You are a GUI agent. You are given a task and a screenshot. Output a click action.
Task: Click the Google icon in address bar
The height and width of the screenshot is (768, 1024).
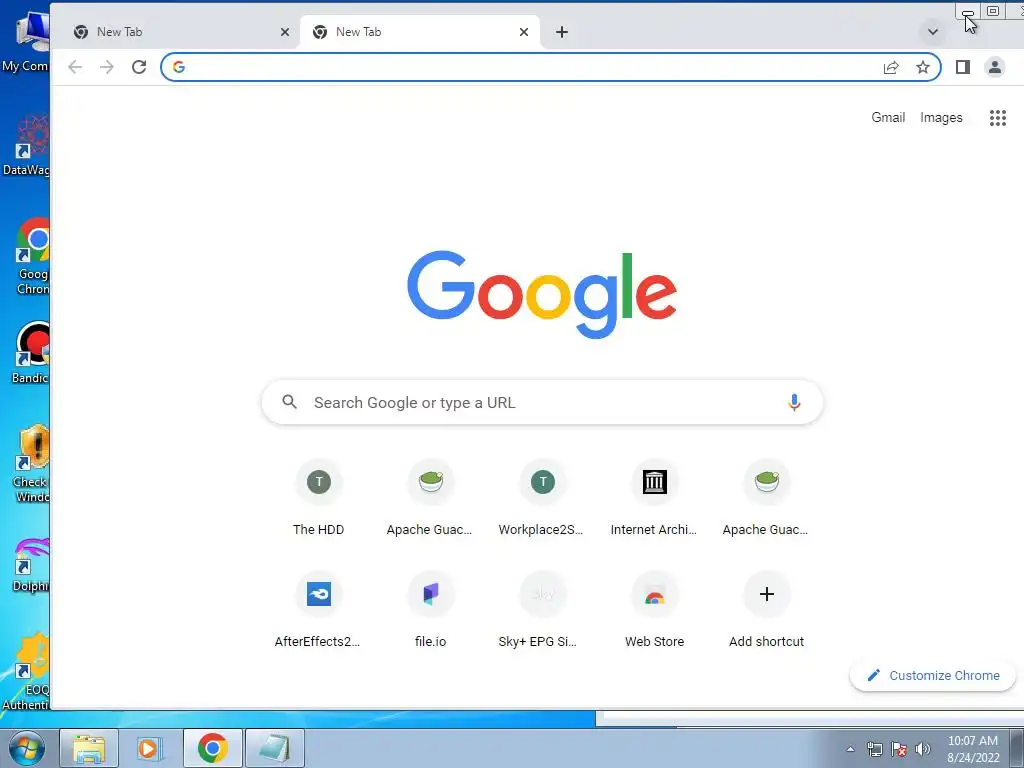coord(179,67)
